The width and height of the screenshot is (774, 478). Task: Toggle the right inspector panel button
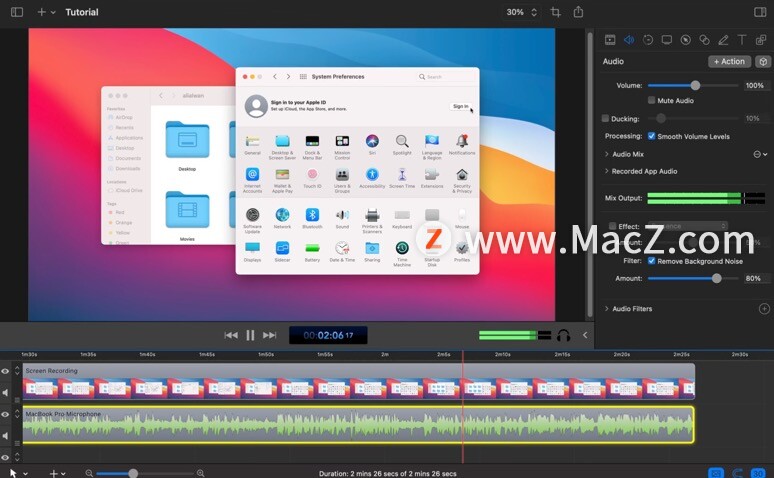point(760,12)
